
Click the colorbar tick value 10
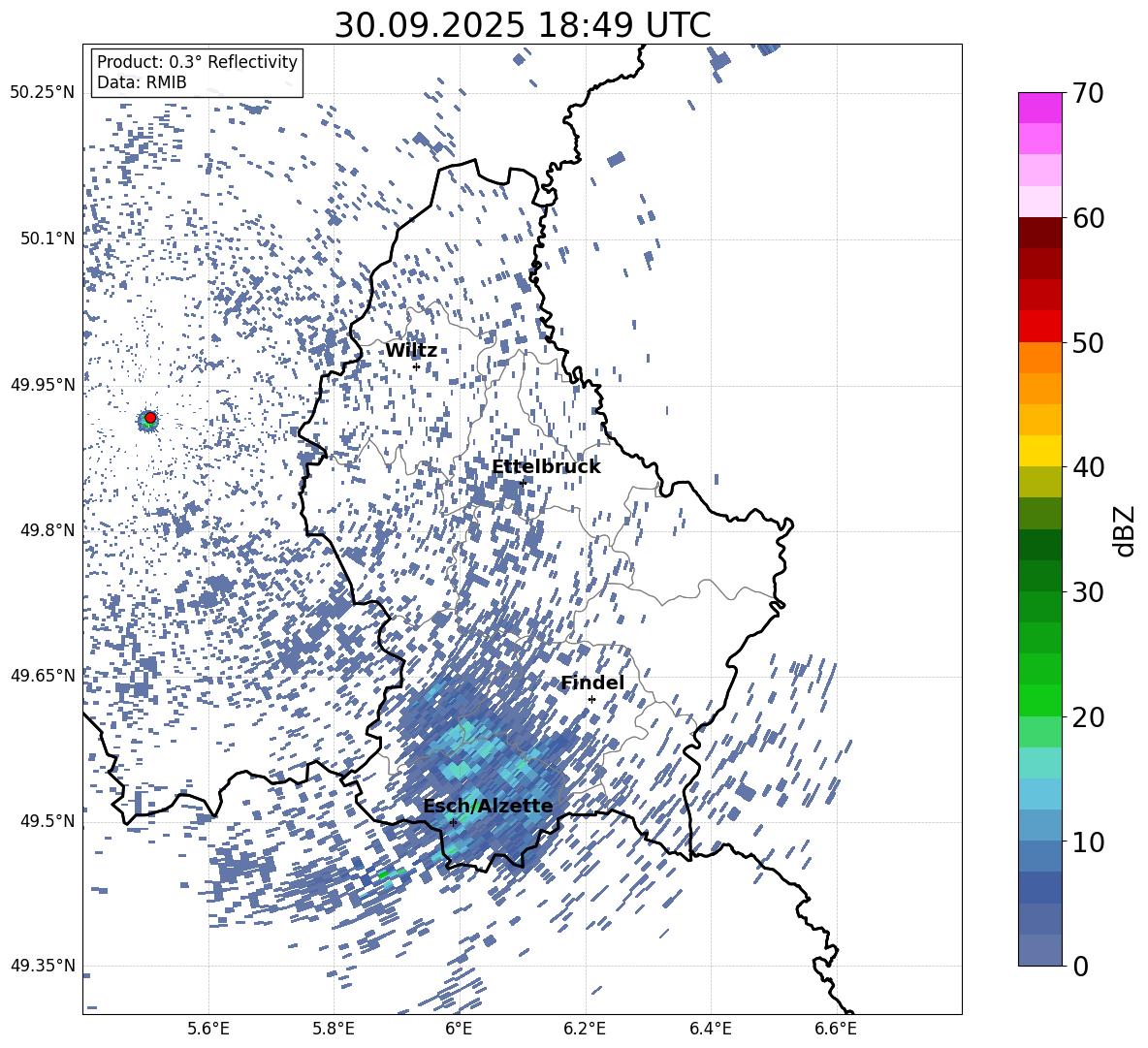1089,842
